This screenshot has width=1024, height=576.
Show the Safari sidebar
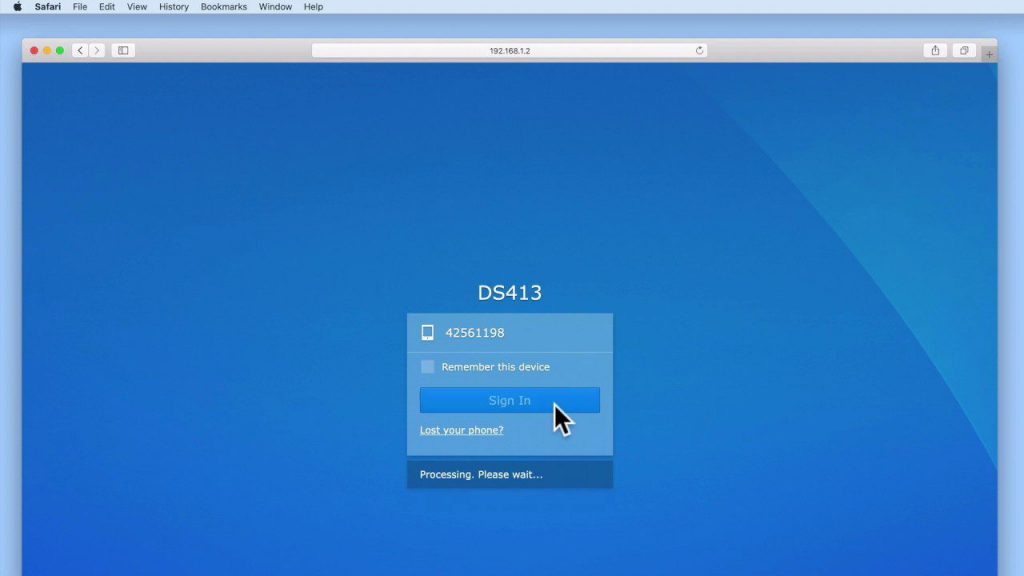123,50
